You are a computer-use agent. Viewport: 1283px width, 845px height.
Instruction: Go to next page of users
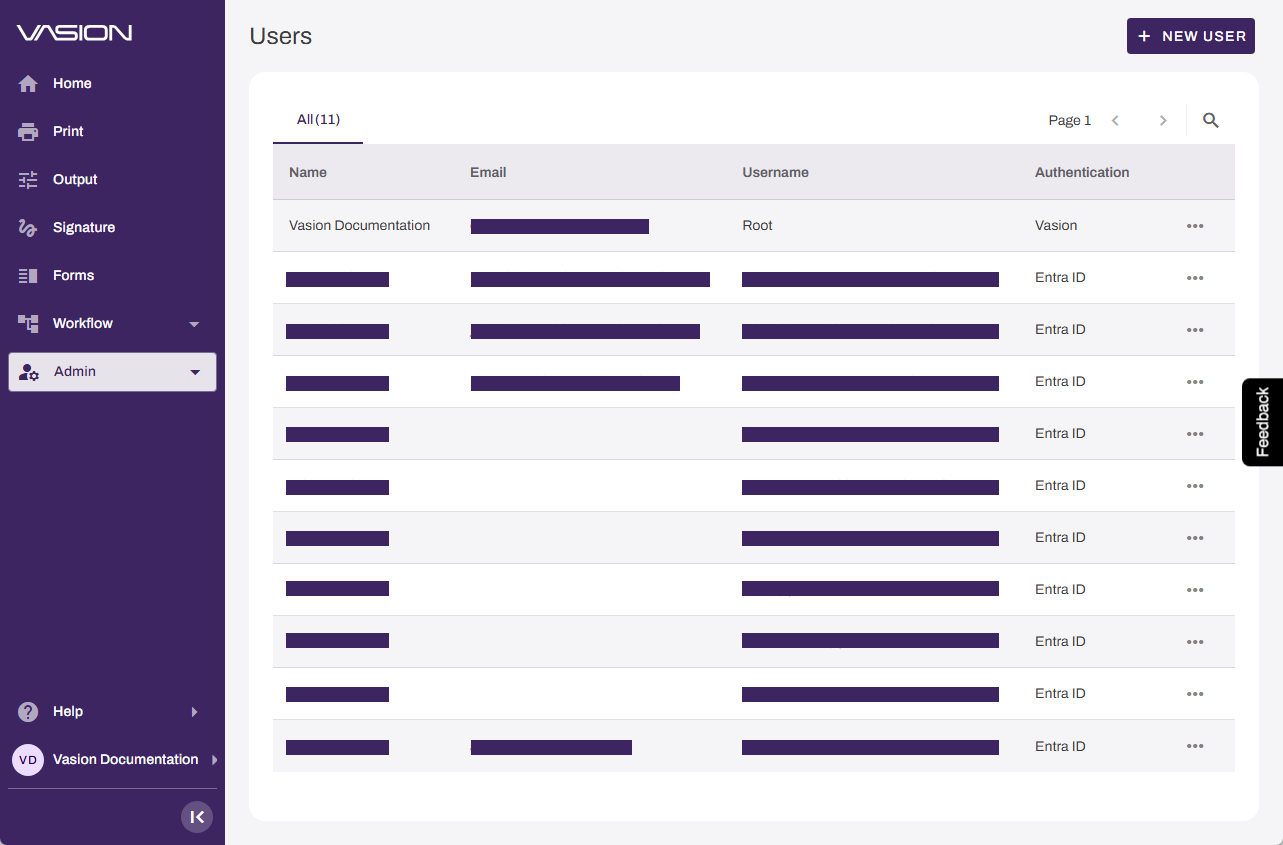1163,120
